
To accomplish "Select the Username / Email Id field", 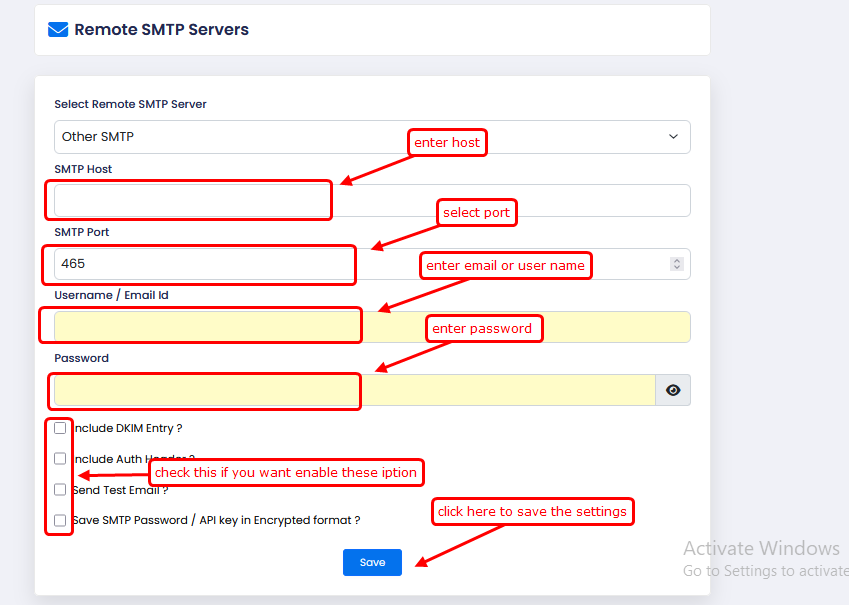I will tap(372, 327).
